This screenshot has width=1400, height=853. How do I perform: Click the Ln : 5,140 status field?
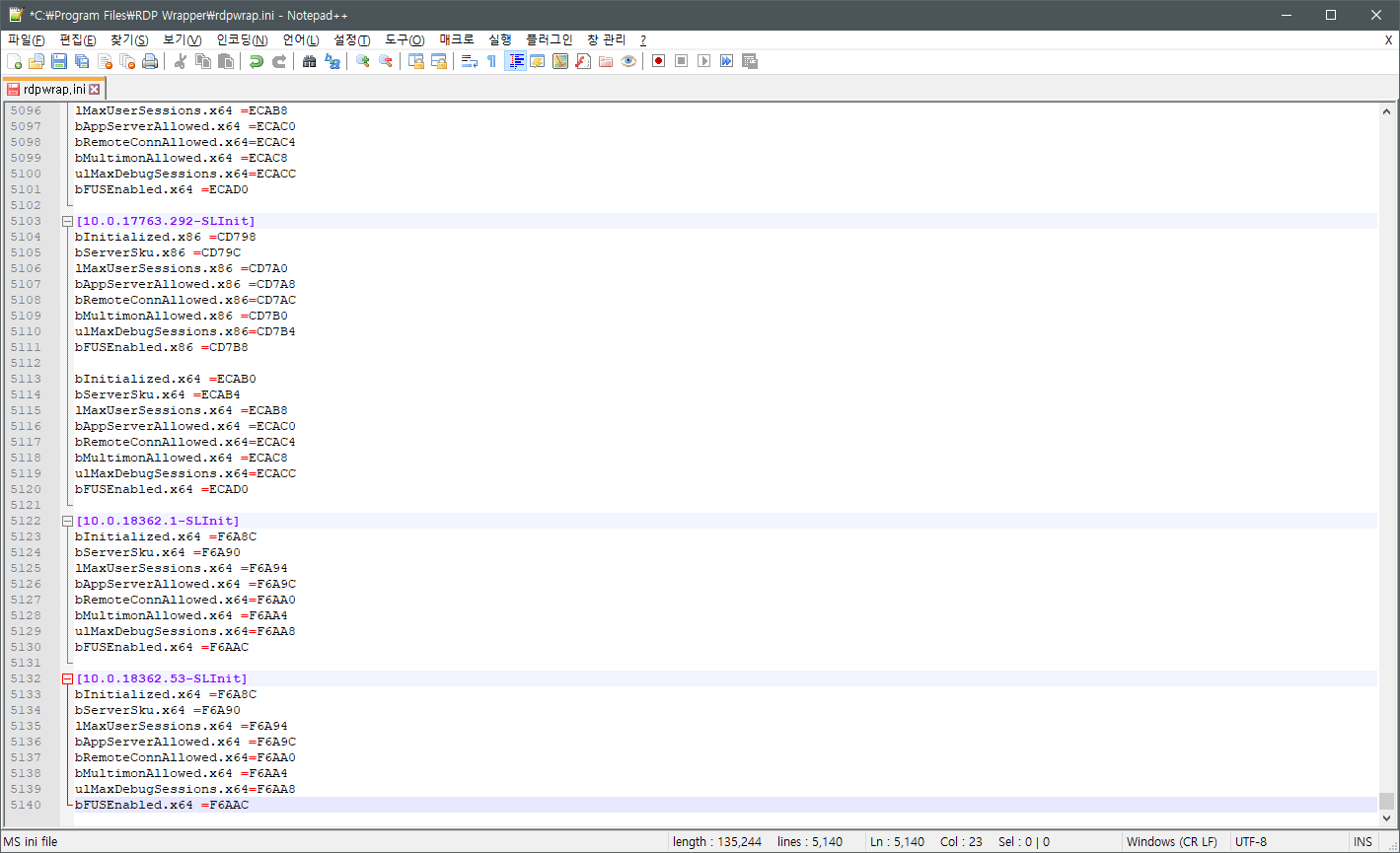897,842
